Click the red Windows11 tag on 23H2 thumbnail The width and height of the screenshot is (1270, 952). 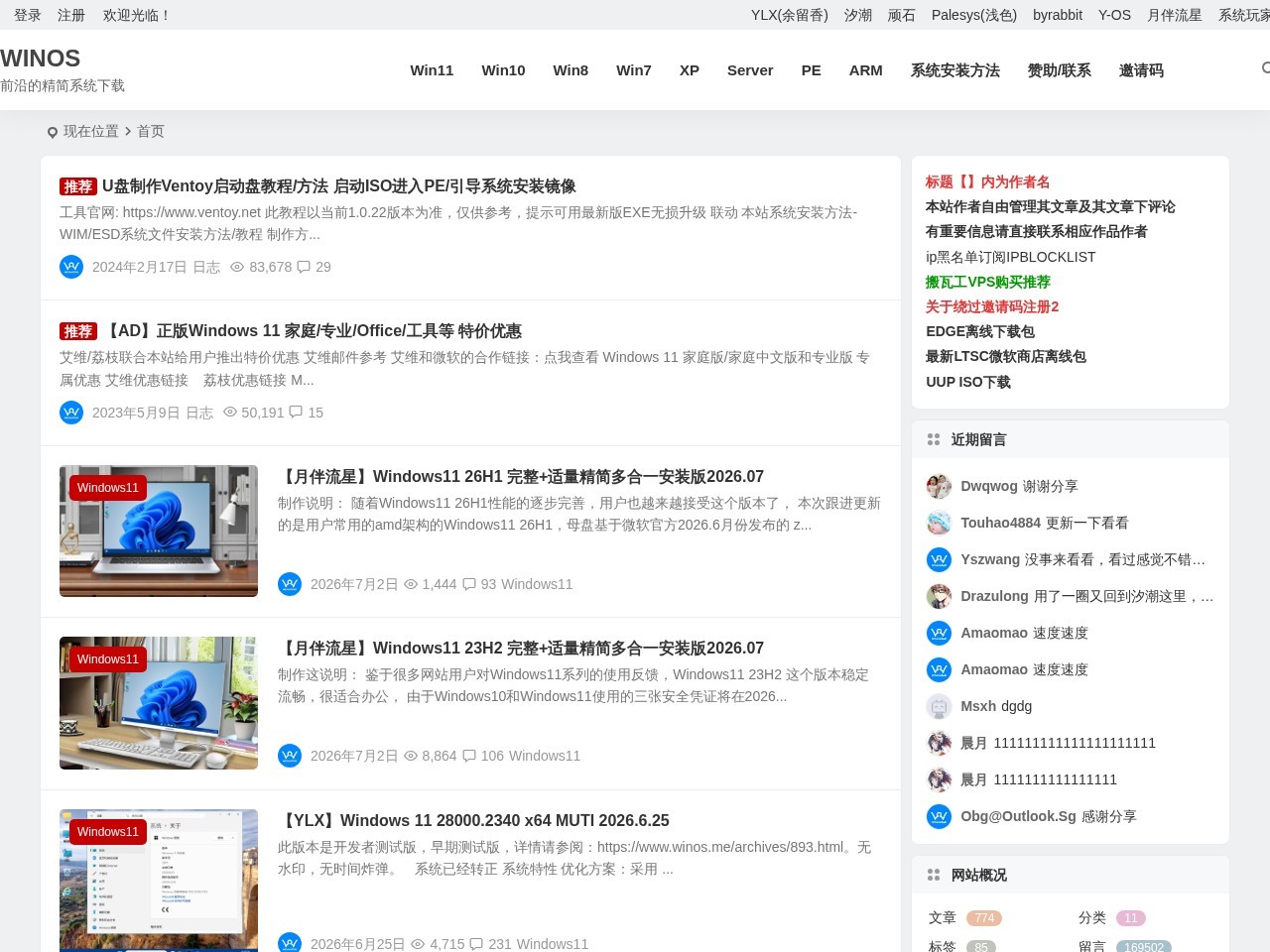108,659
